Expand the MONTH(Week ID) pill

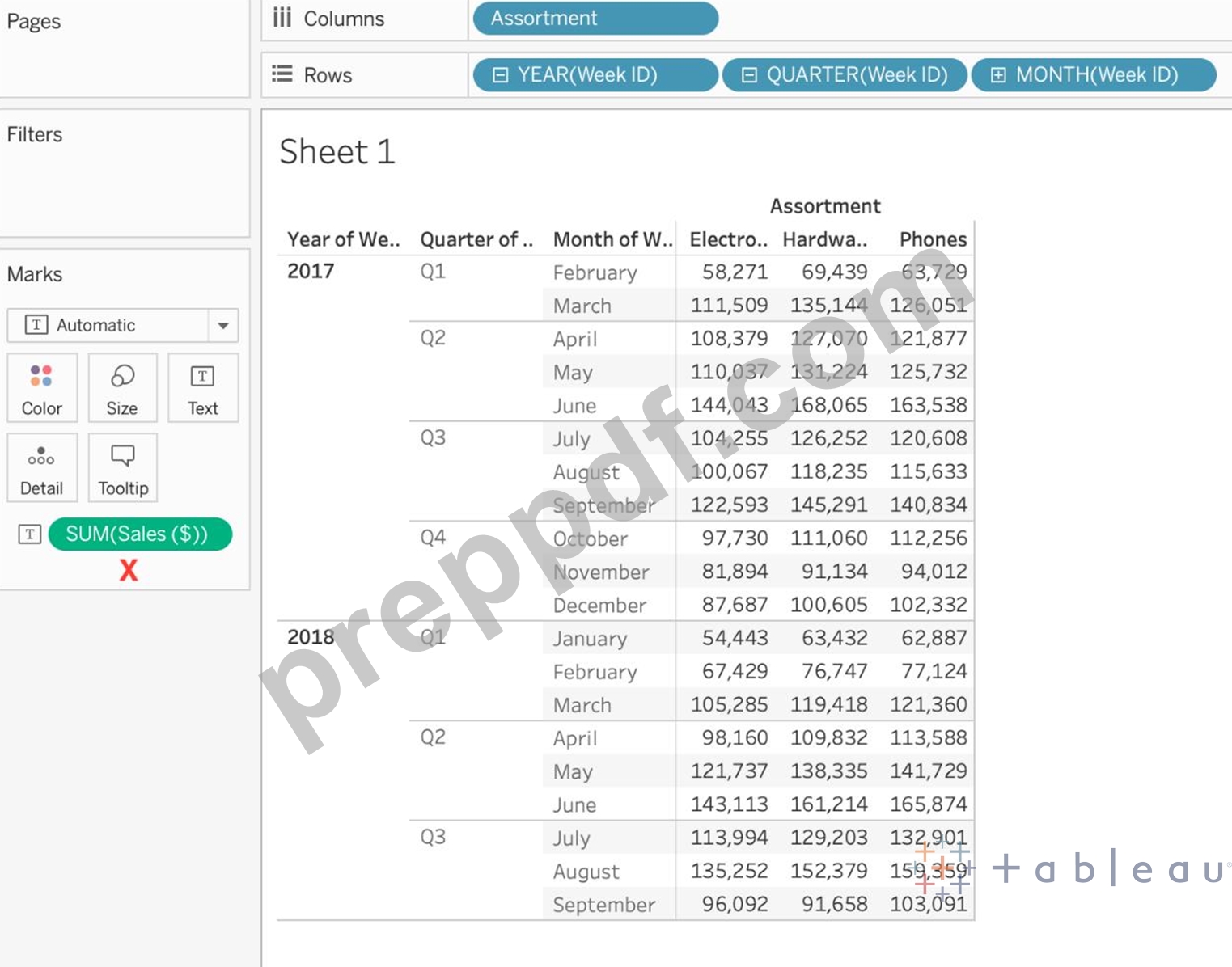coord(999,75)
